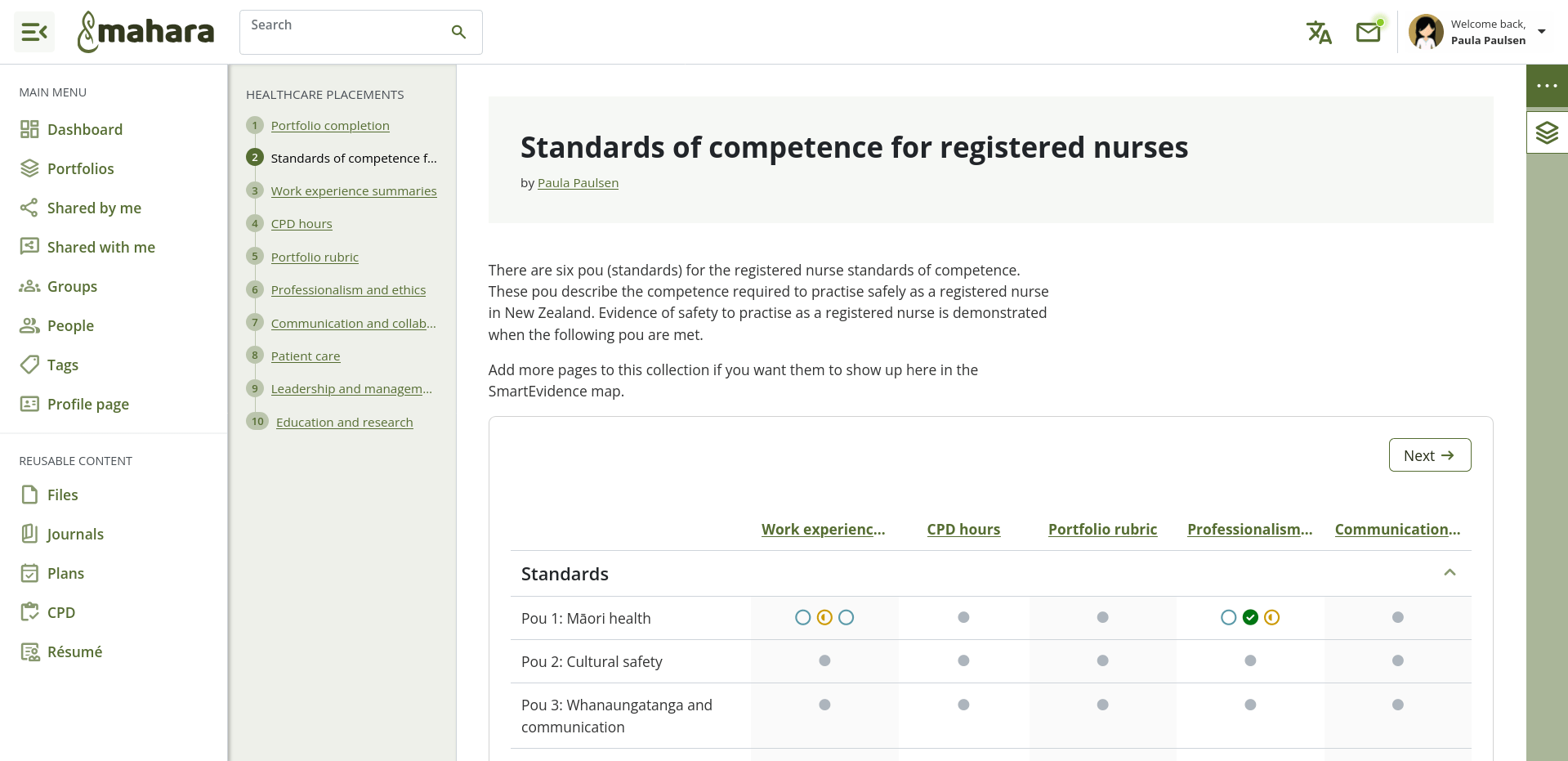Click grey dot for Pou 3 Communication
This screenshot has height=761, width=1568.
(1398, 705)
